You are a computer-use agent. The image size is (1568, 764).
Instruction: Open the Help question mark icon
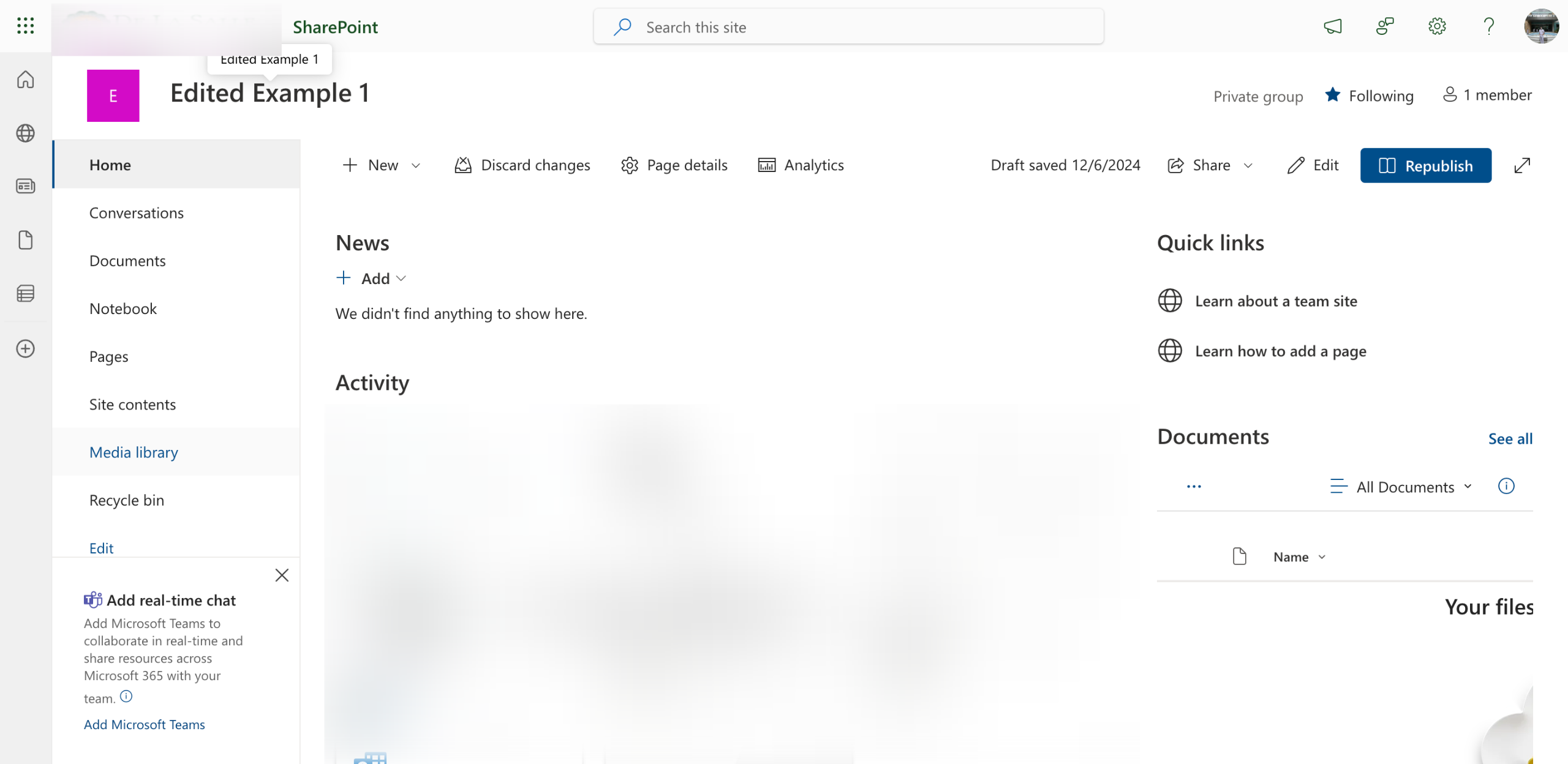1489,26
